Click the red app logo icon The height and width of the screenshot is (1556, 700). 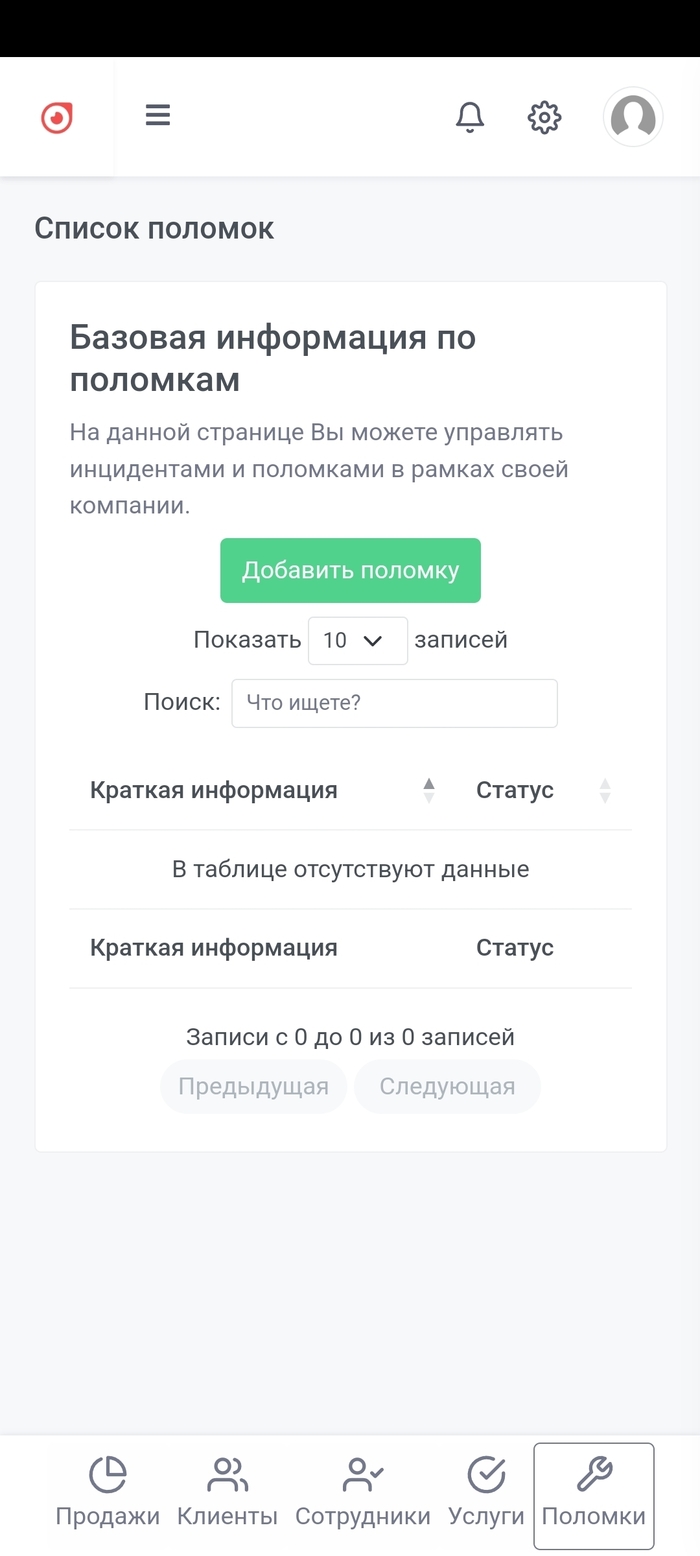(x=57, y=118)
